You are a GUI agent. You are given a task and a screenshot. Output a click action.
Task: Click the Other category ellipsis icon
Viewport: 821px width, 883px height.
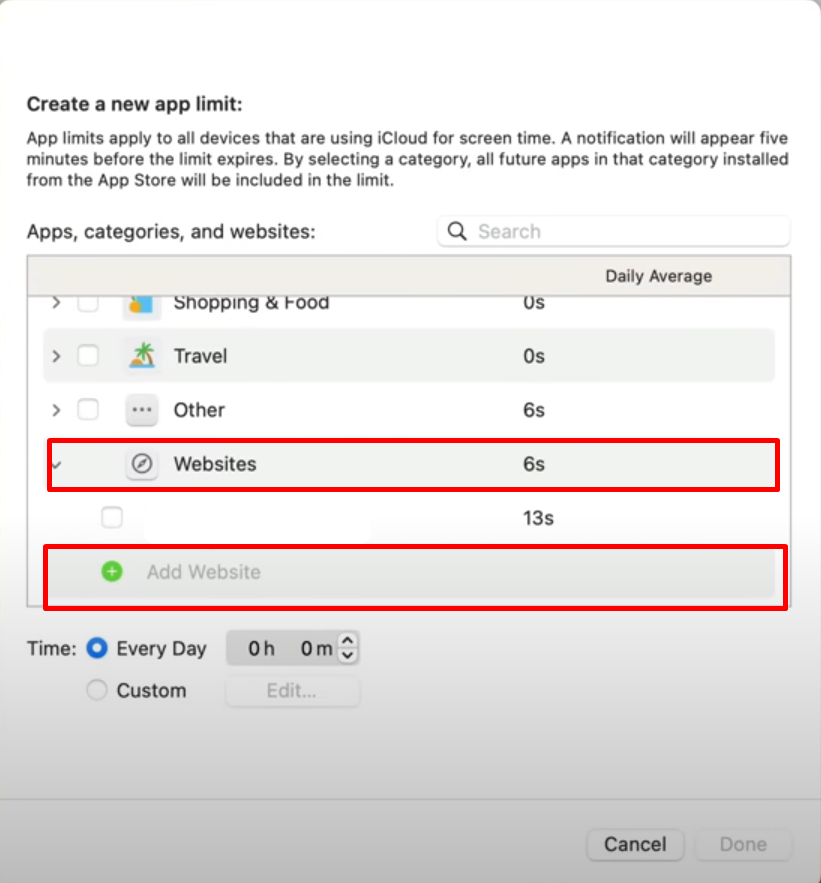(142, 410)
